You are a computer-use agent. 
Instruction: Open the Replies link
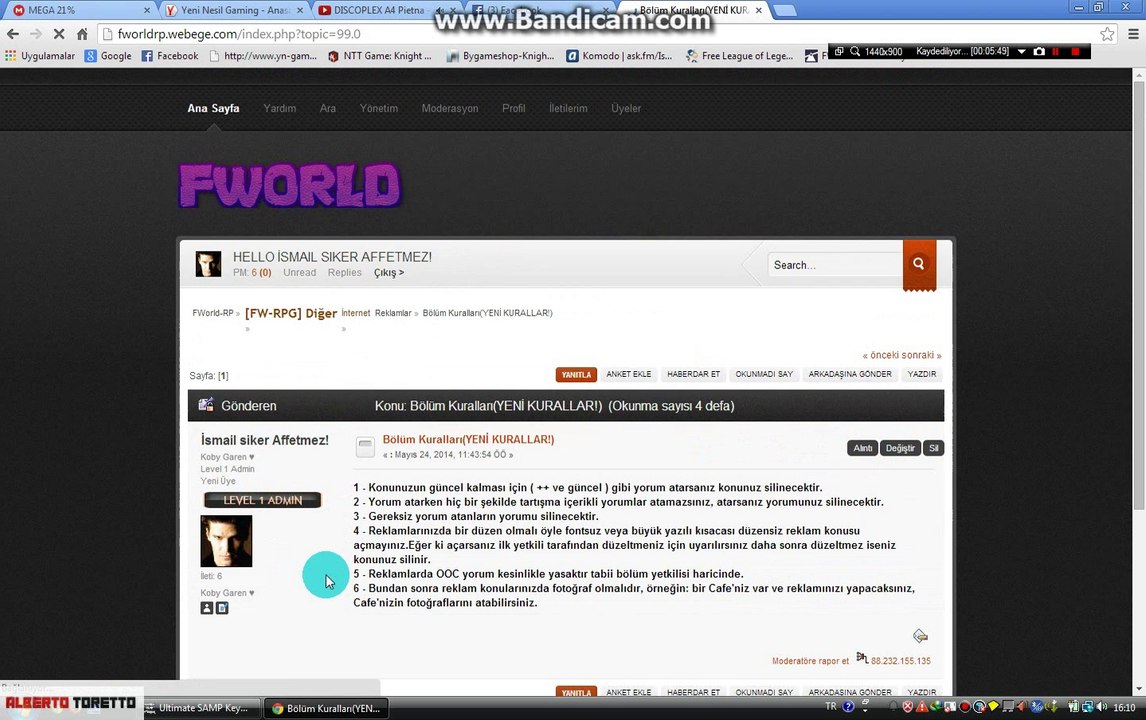[x=344, y=273]
